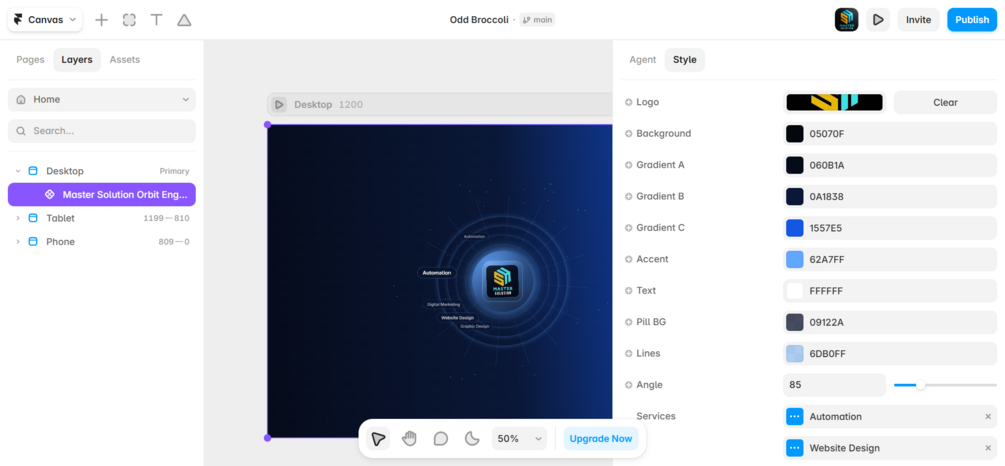Open the Text white color swatch
Screen dimensions: 1005x466
pyautogui.click(x=795, y=291)
